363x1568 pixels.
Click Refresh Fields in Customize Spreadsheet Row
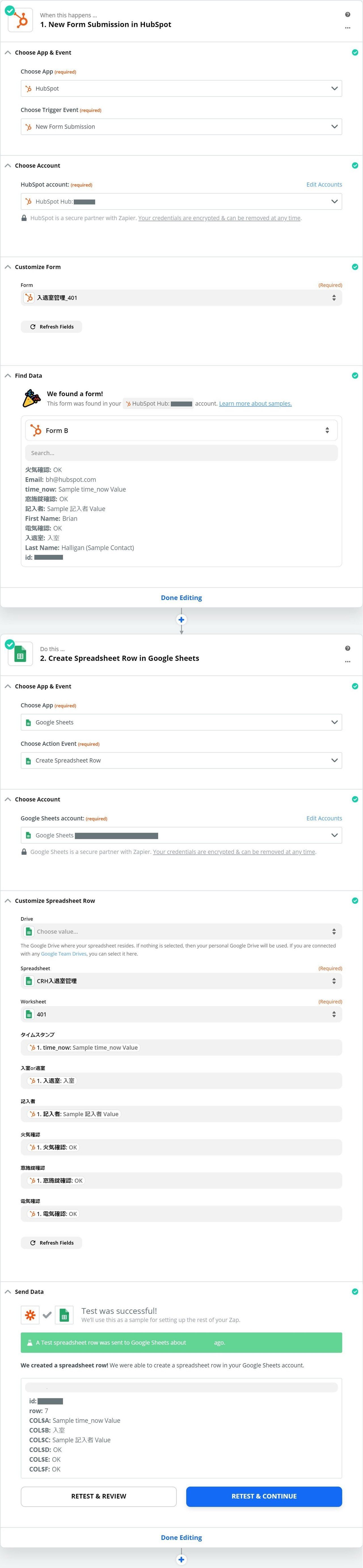click(x=51, y=1243)
